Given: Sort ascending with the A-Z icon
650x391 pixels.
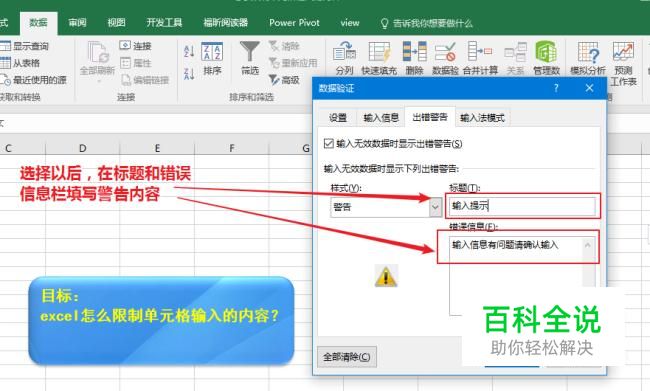Looking at the screenshot, I should tap(189, 51).
